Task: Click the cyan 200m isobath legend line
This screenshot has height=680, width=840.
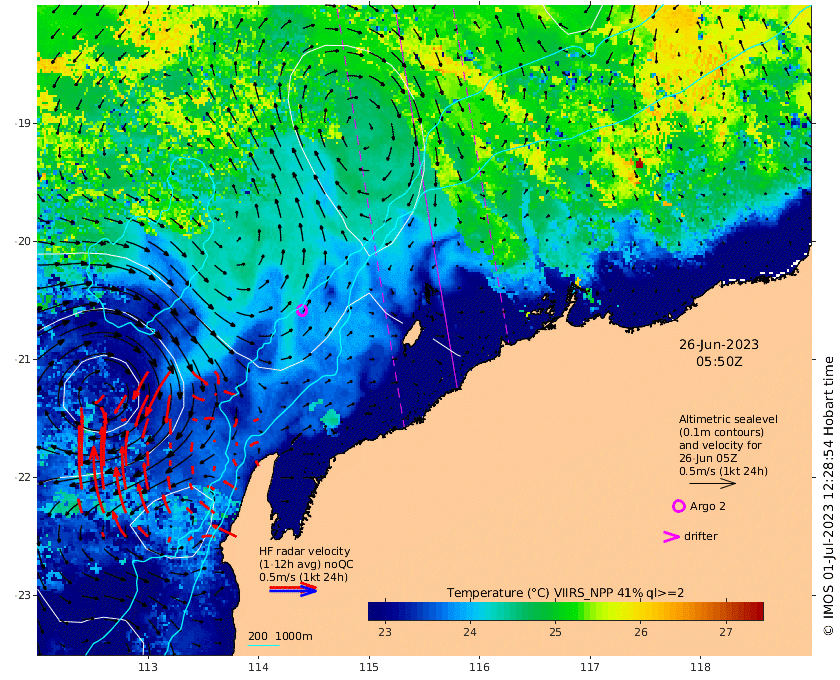Action: 264,645
